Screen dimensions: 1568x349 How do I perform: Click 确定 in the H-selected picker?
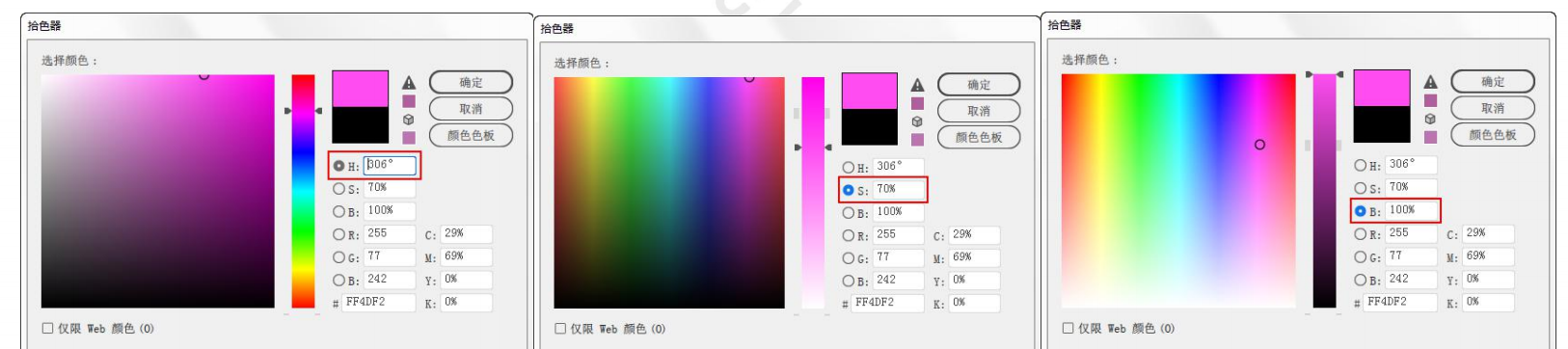[471, 83]
